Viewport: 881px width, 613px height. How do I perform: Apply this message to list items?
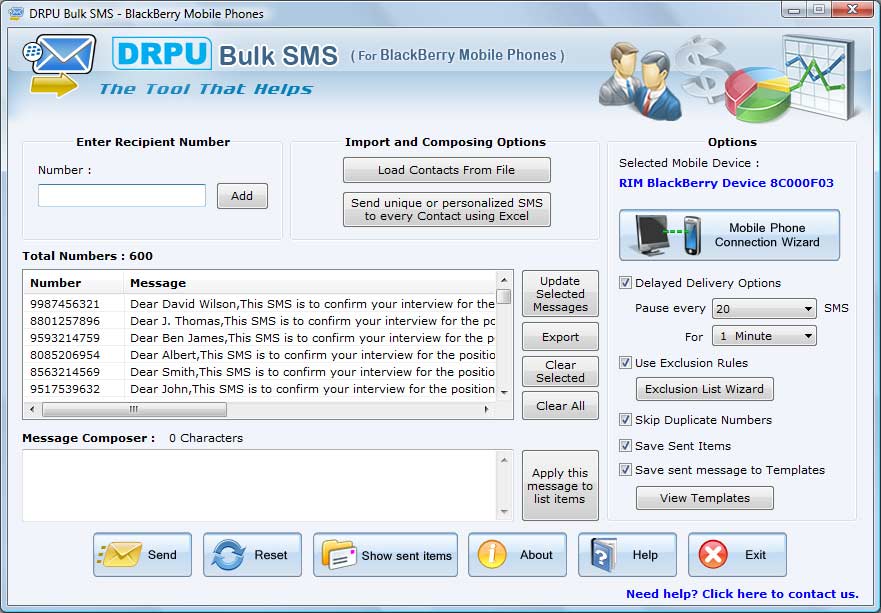click(x=560, y=485)
